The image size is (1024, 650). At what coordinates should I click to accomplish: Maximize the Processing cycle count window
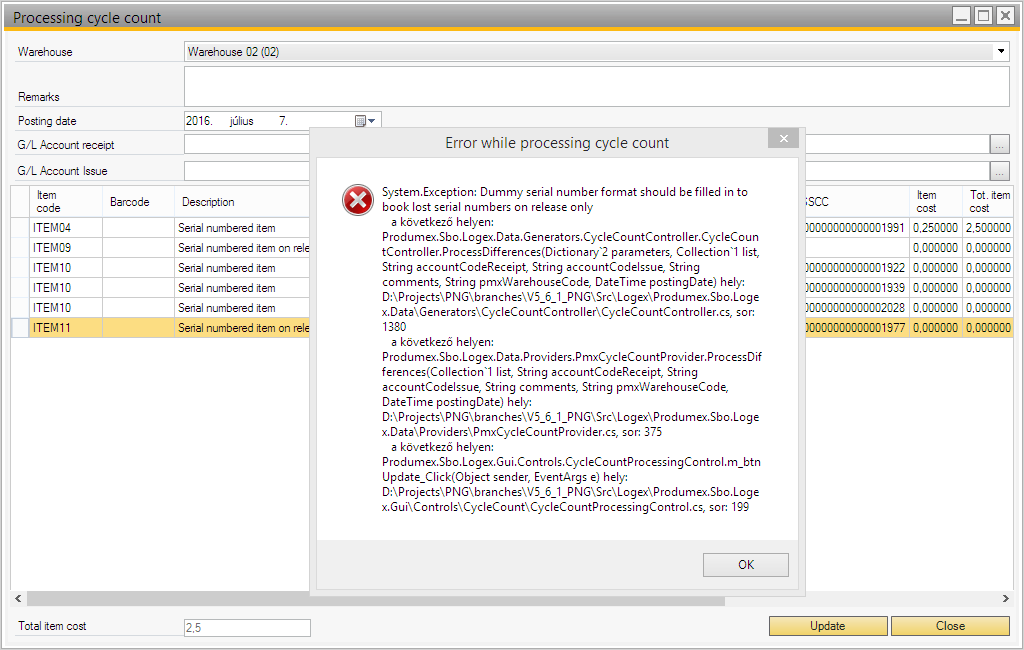(x=983, y=16)
